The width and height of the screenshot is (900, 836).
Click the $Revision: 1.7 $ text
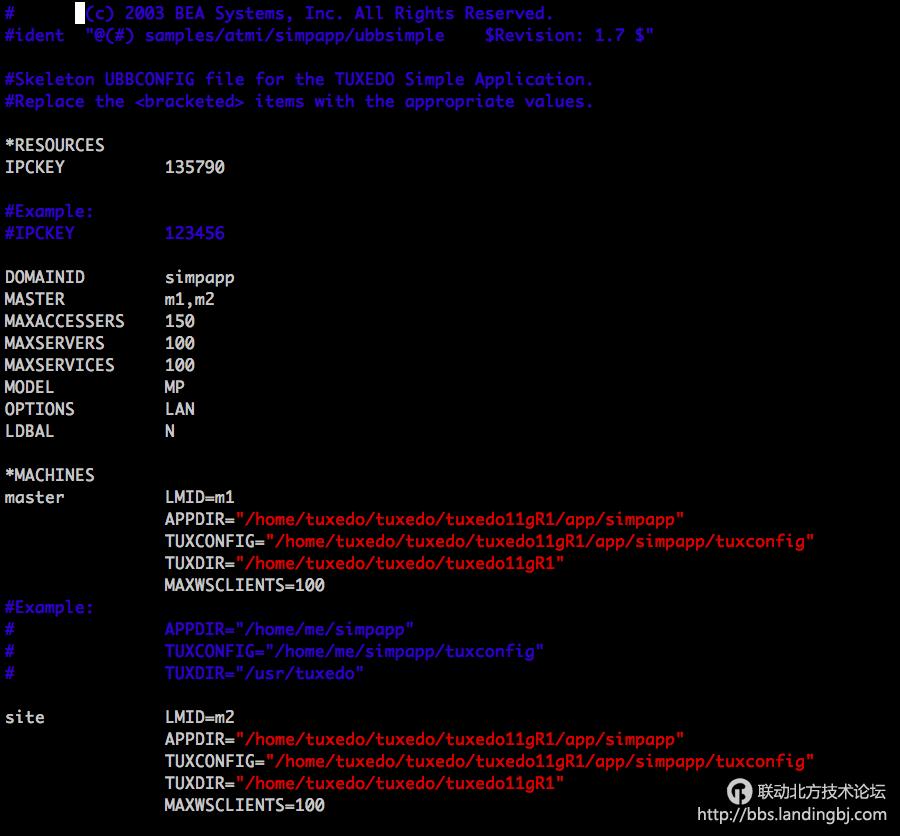569,35
